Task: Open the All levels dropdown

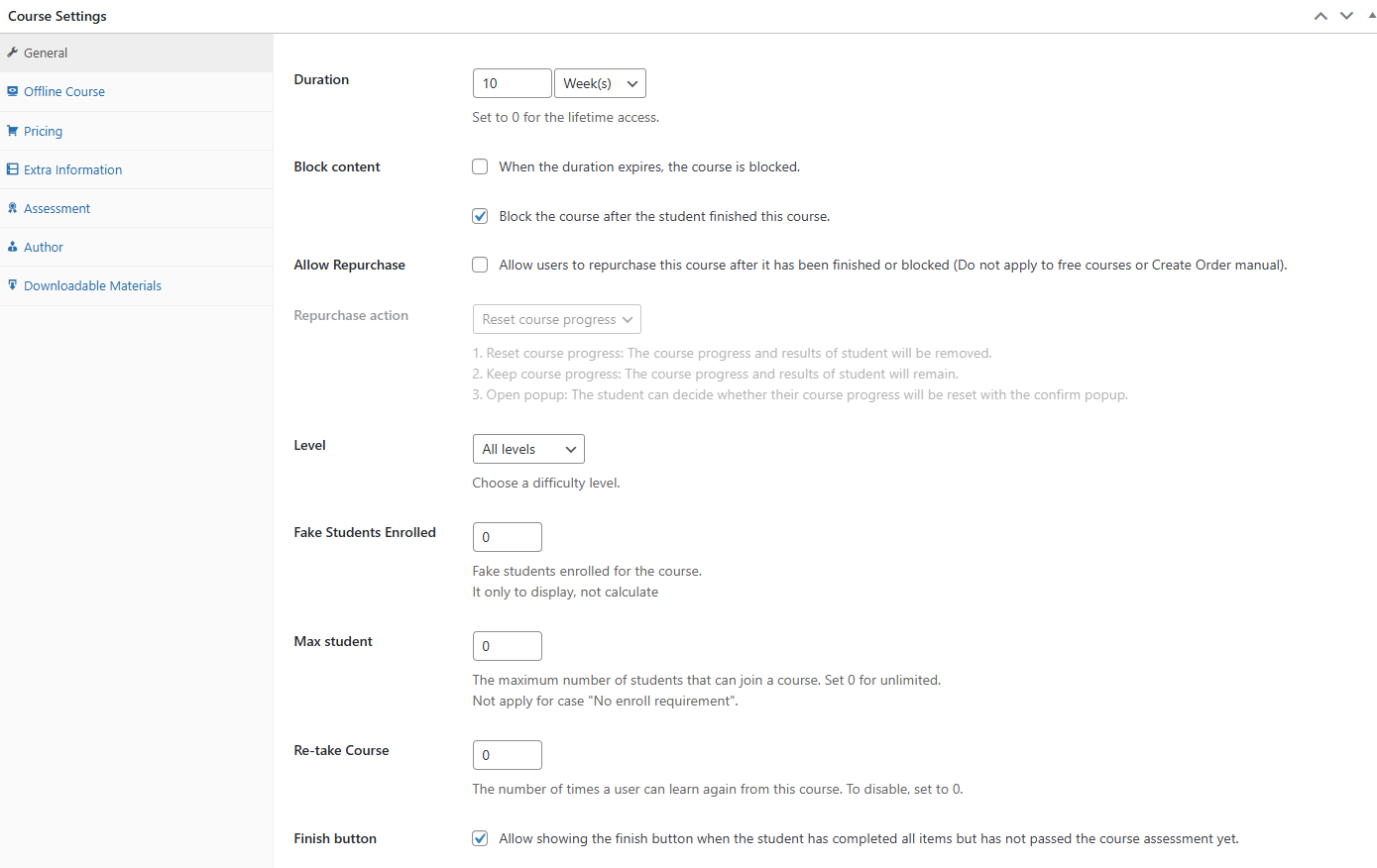Action: click(528, 449)
